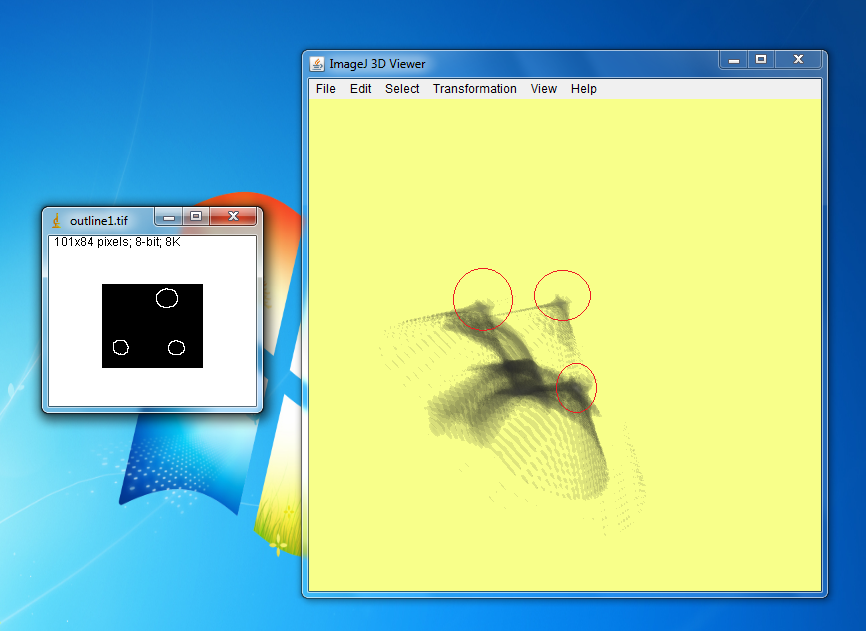Click the ImageJ 3D Viewer window icon
Image resolution: width=866 pixels, height=631 pixels.
pyautogui.click(x=317, y=64)
